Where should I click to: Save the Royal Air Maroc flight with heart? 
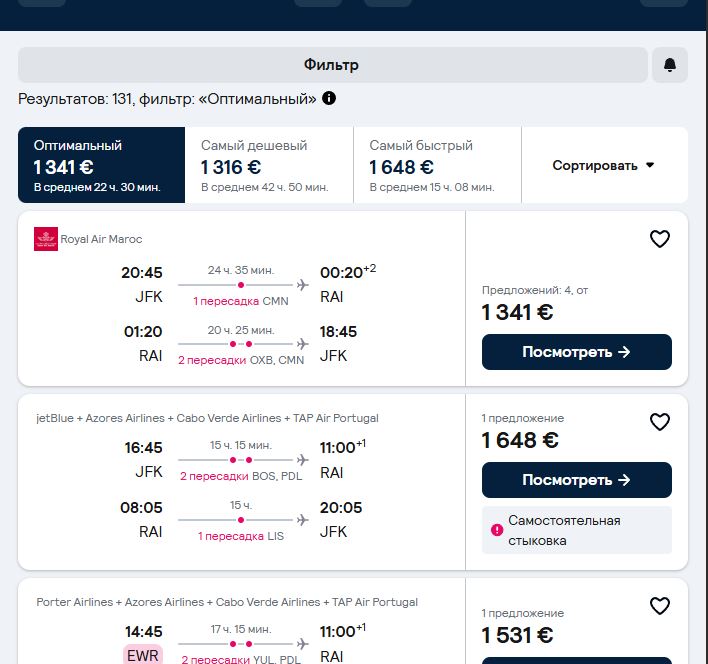(660, 239)
